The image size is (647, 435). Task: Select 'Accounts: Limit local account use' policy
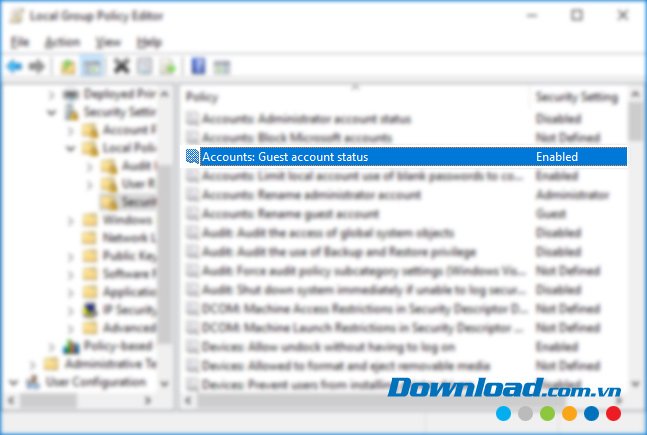(x=363, y=175)
